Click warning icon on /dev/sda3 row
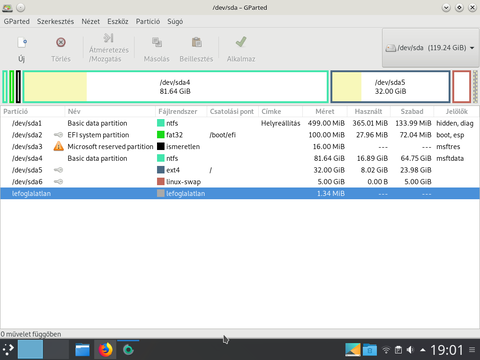The image size is (480, 360). (x=58, y=146)
